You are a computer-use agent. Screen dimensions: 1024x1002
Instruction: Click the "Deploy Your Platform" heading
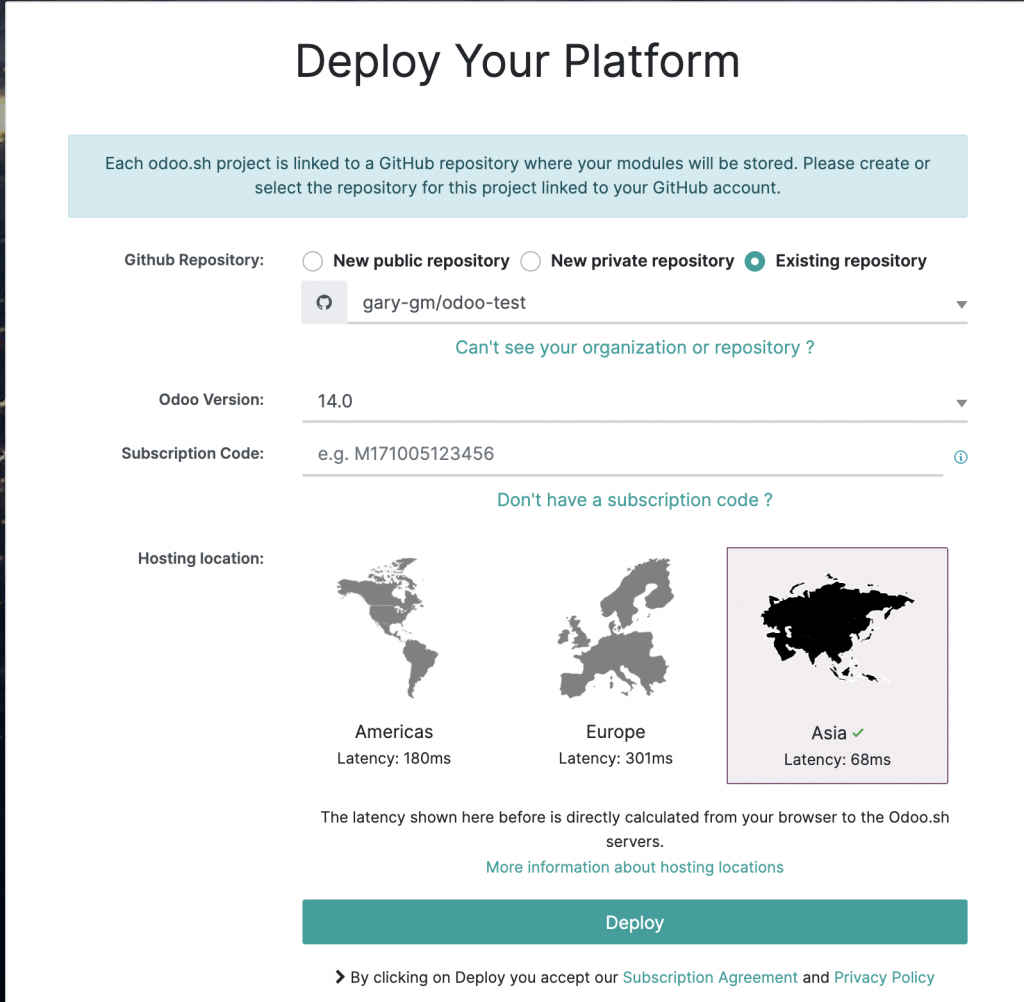pyautogui.click(x=517, y=61)
